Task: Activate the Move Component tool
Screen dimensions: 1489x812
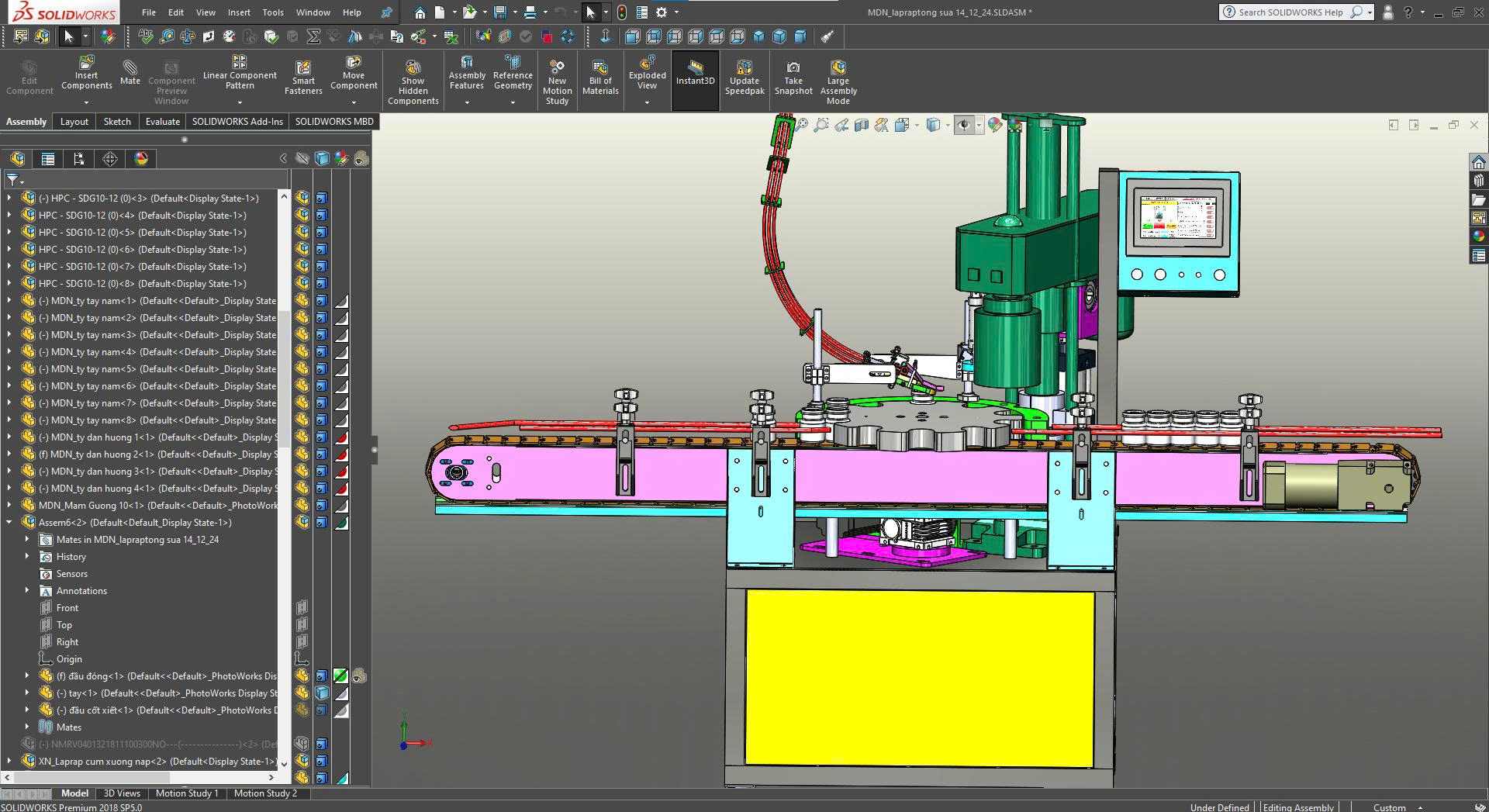Action: [x=354, y=74]
